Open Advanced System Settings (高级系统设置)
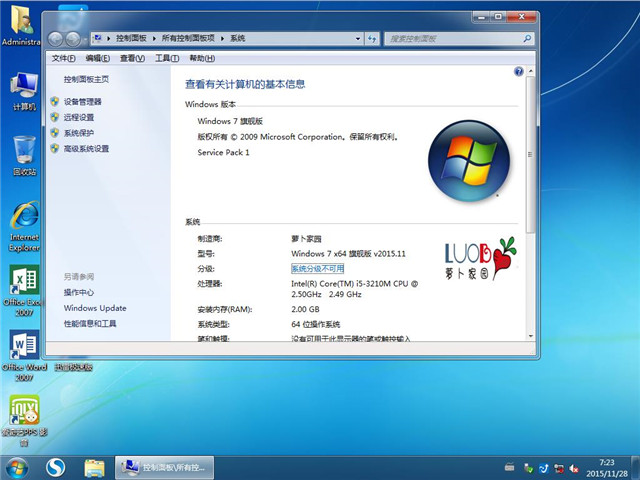The width and height of the screenshot is (640, 480). click(86, 149)
